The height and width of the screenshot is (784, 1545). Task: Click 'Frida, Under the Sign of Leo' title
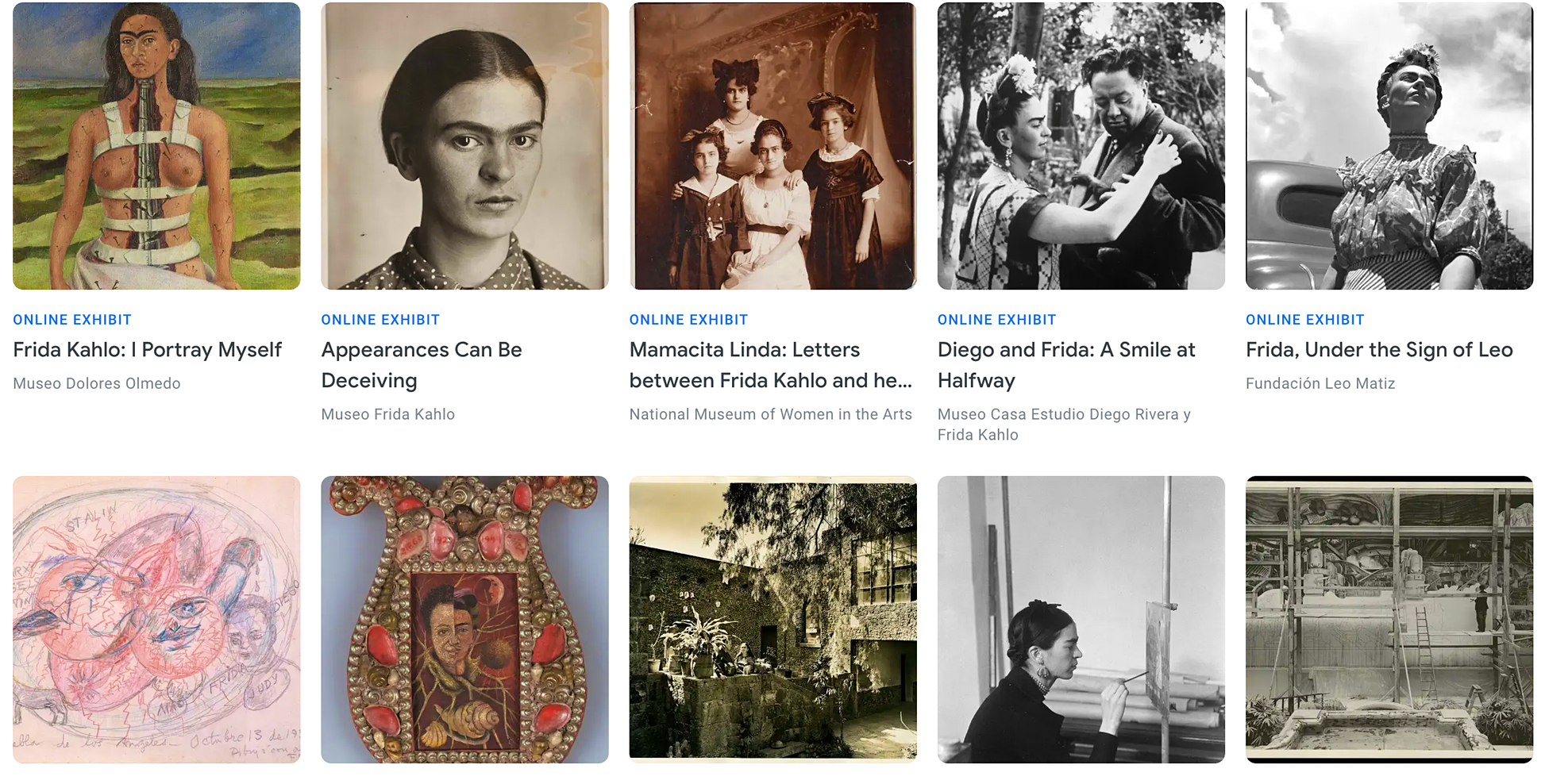(x=1379, y=350)
